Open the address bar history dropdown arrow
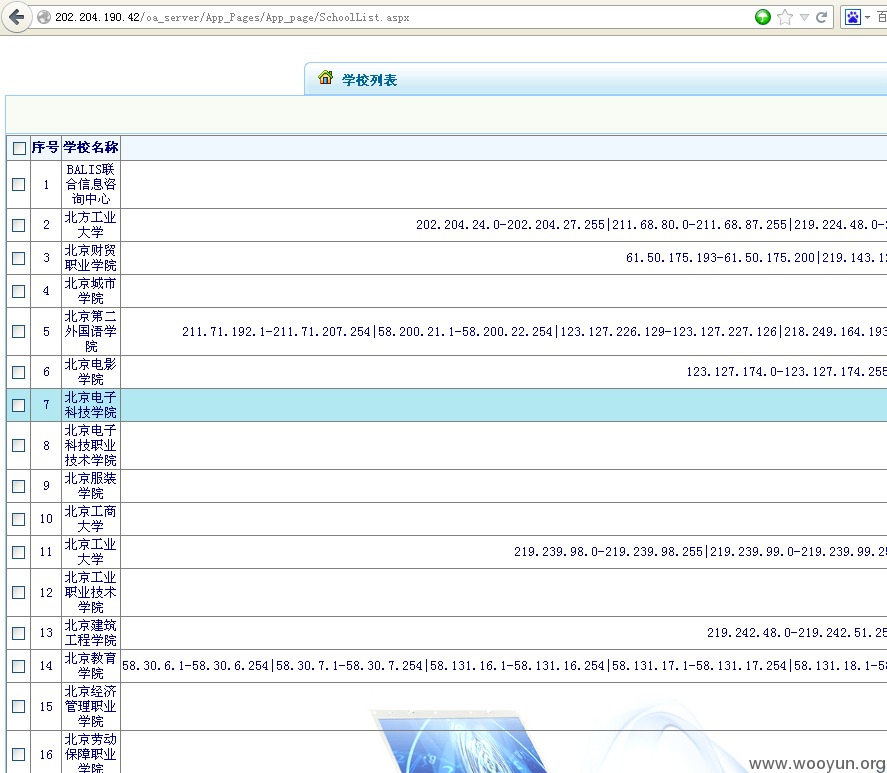This screenshot has height=773, width=887. pos(804,18)
